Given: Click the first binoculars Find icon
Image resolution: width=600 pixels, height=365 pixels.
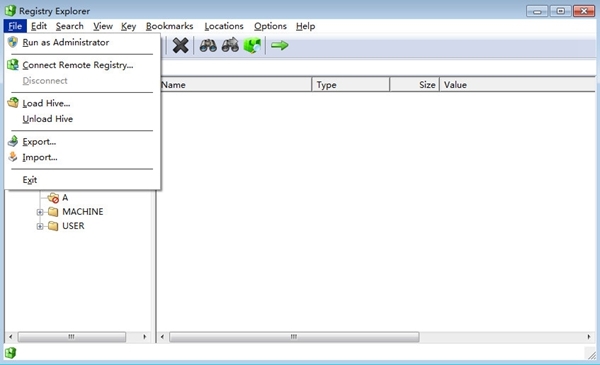Looking at the screenshot, I should click(208, 46).
